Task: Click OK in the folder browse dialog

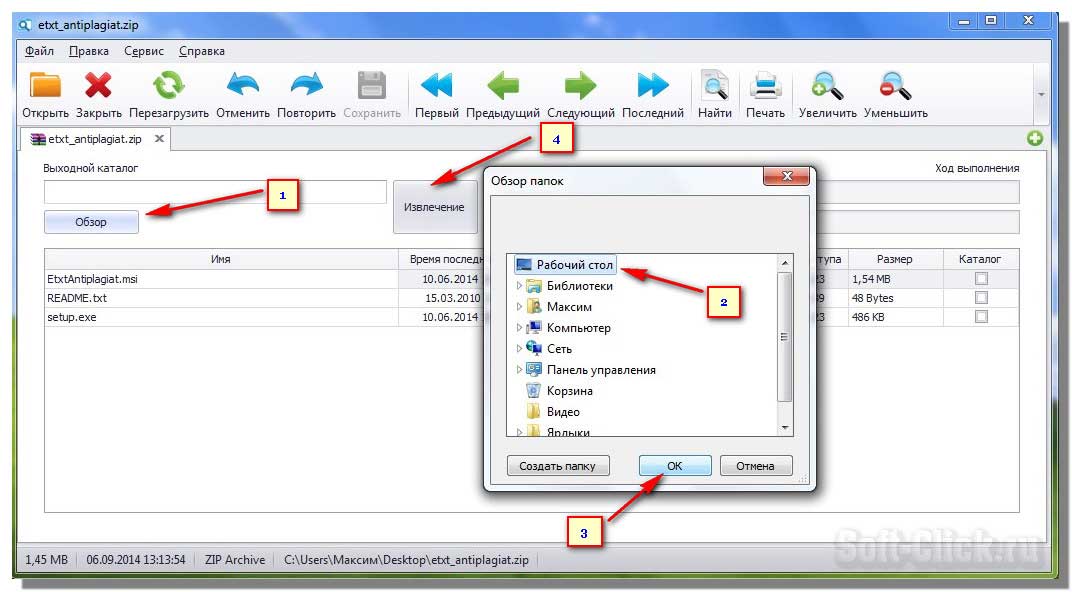Action: coord(675,466)
